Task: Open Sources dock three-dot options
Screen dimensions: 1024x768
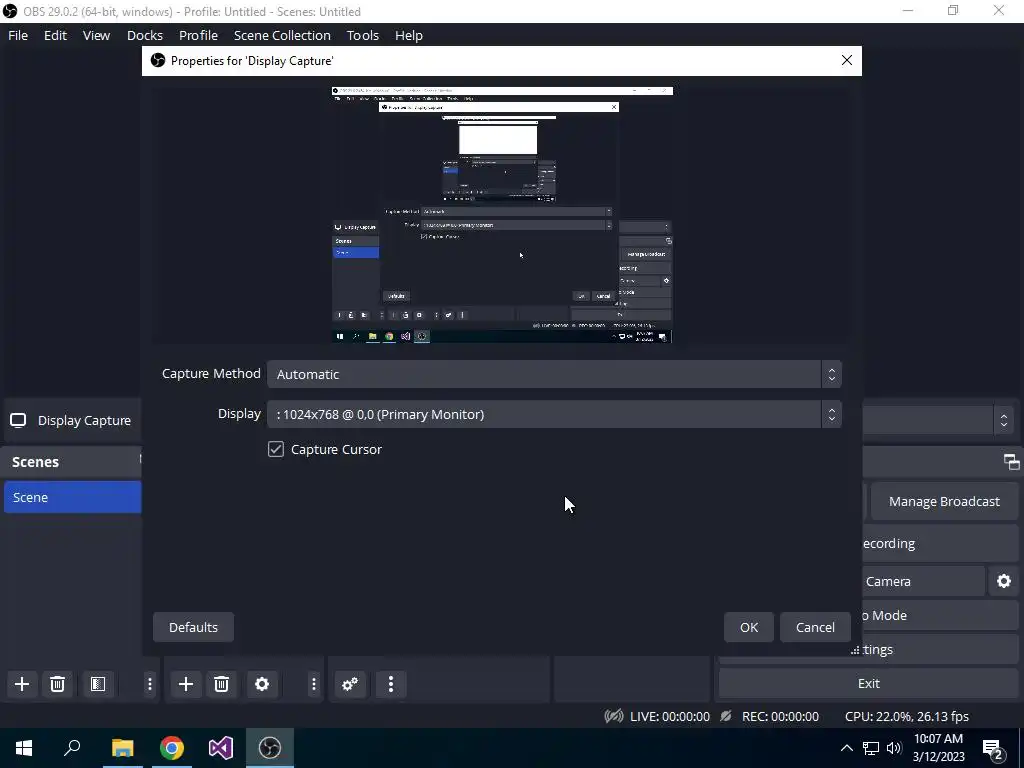Action: (313, 684)
